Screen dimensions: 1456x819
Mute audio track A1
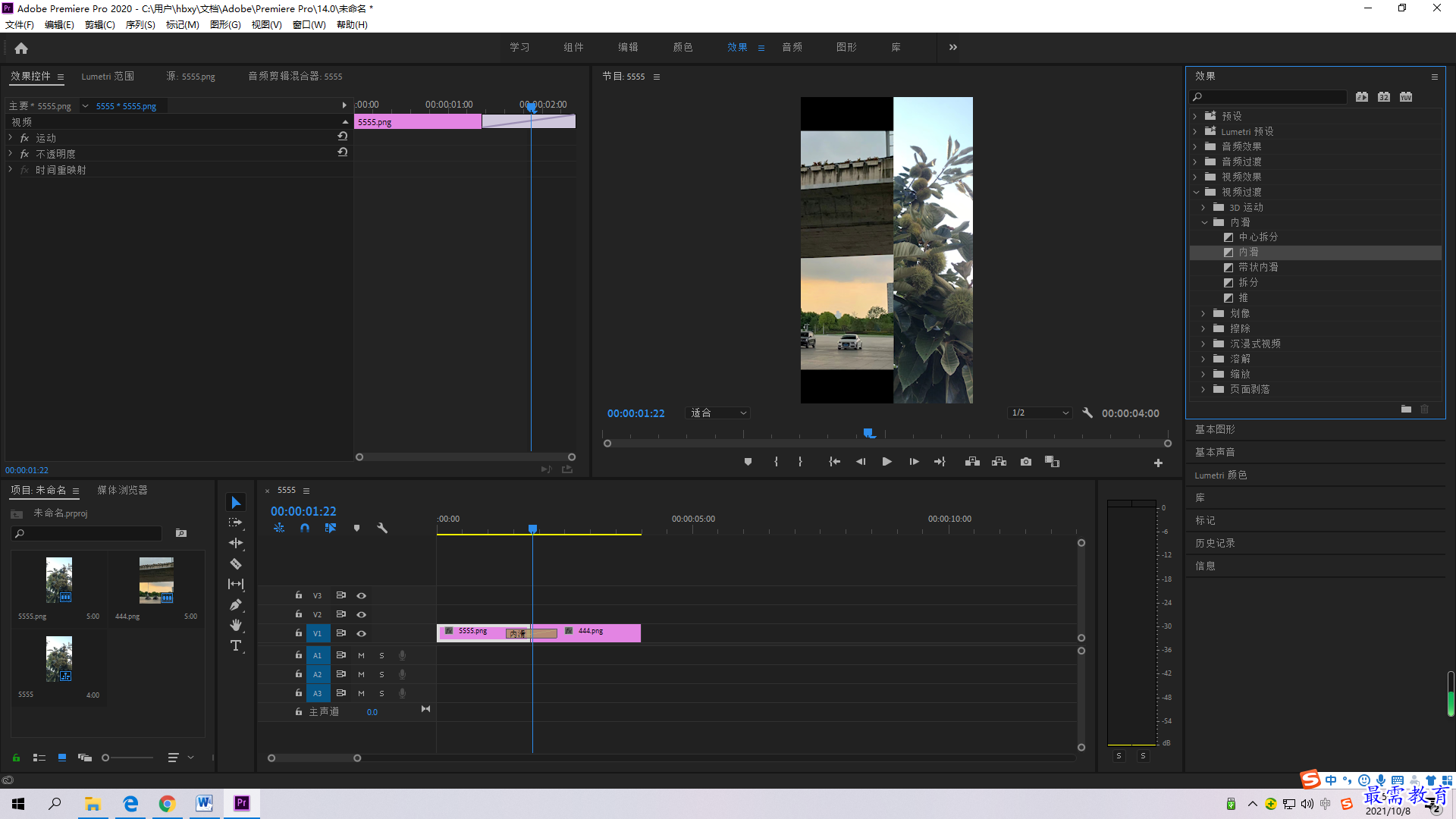coord(362,655)
